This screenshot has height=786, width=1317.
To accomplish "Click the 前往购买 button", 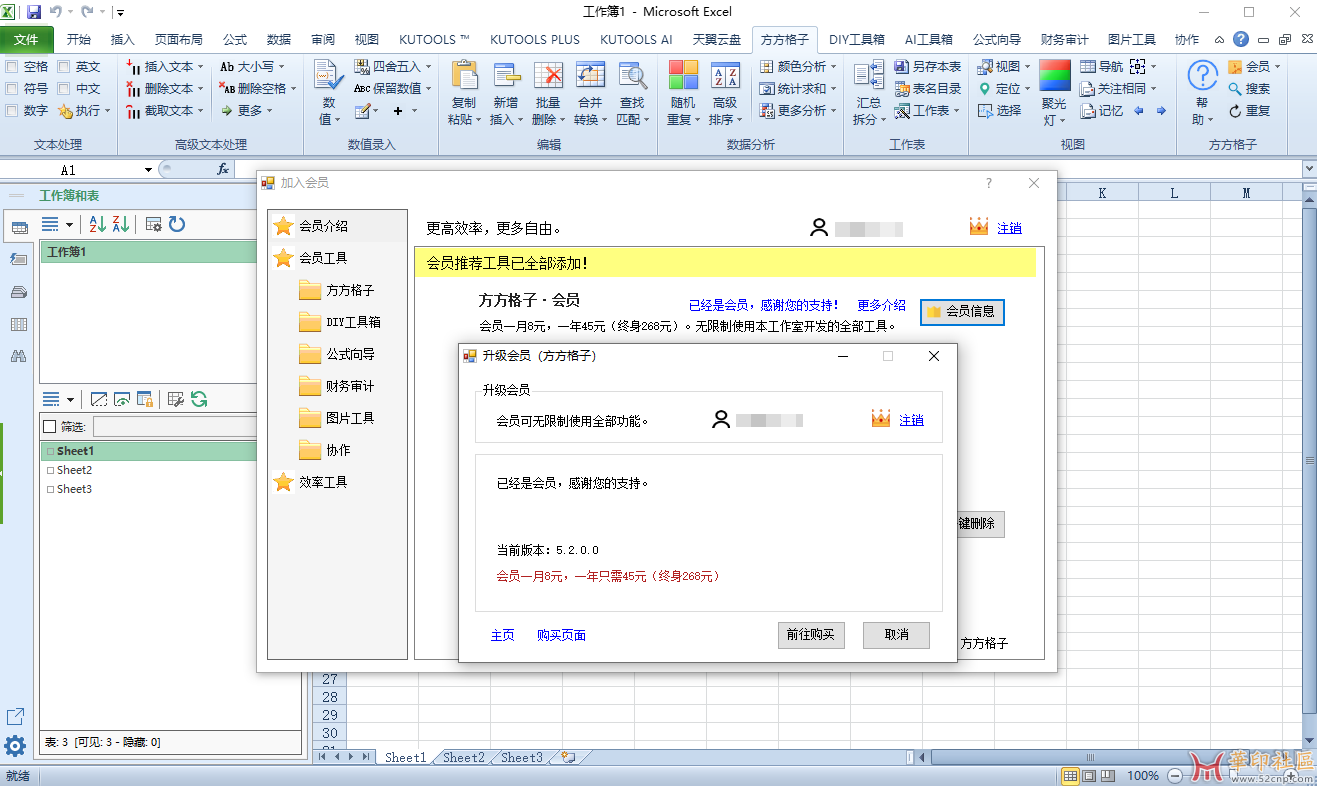I will pos(811,635).
